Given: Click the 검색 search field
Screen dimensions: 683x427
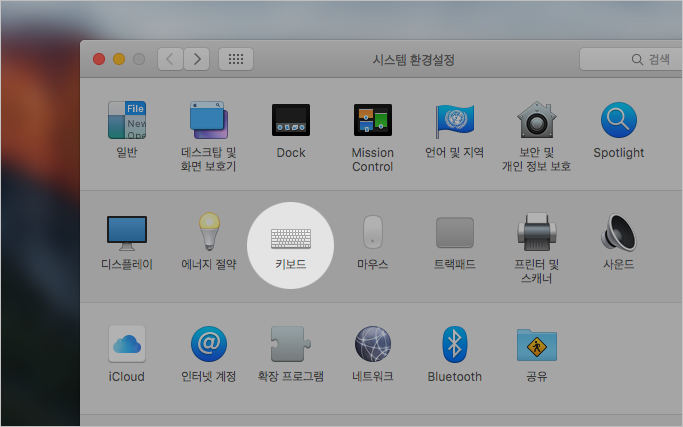Looking at the screenshot, I should point(631,59).
